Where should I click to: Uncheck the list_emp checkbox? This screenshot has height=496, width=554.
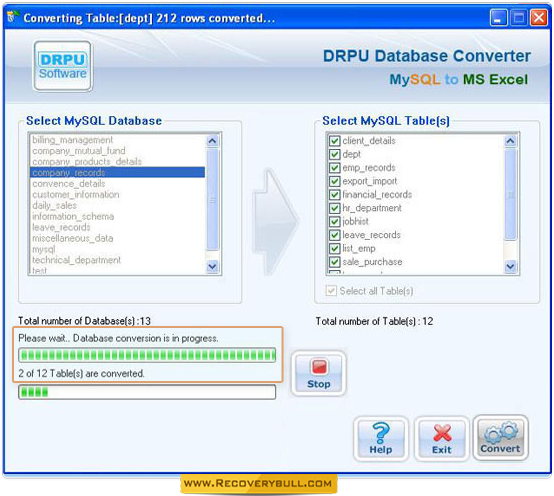pyautogui.click(x=335, y=248)
